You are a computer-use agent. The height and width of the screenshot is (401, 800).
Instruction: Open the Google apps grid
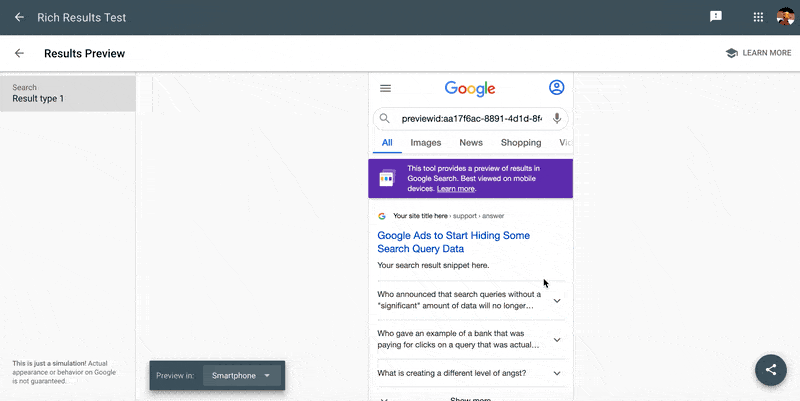coord(758,17)
